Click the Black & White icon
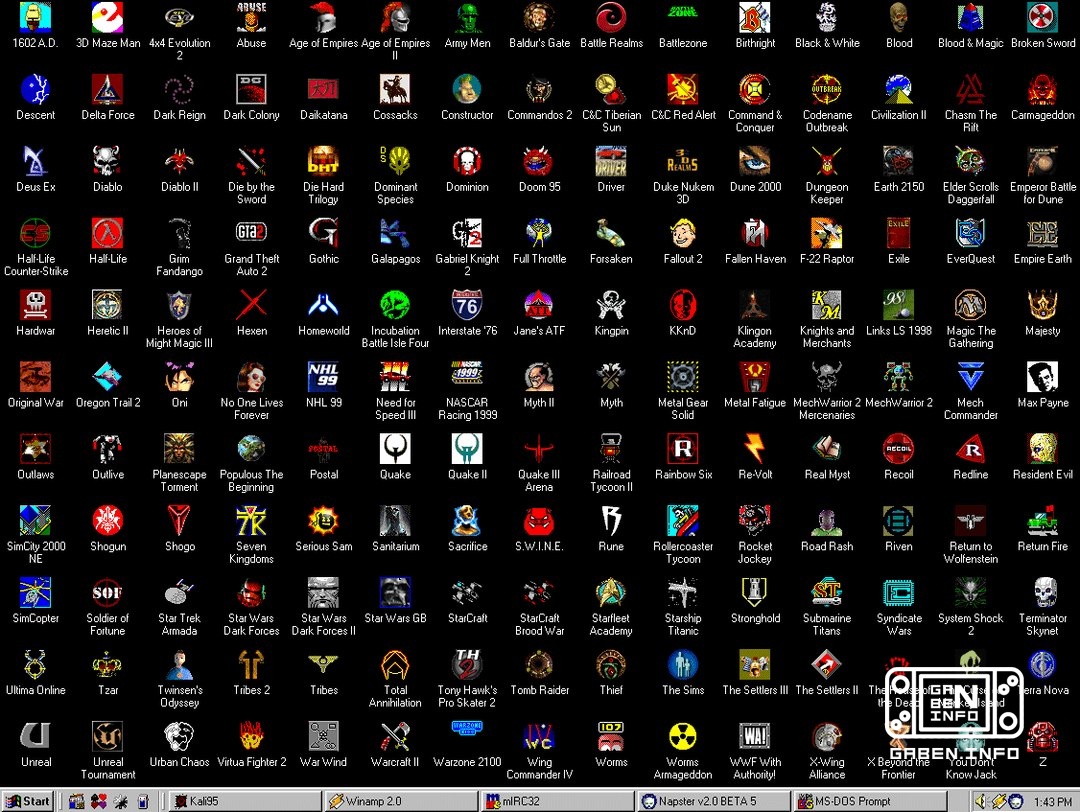The width and height of the screenshot is (1080, 812). 827,18
